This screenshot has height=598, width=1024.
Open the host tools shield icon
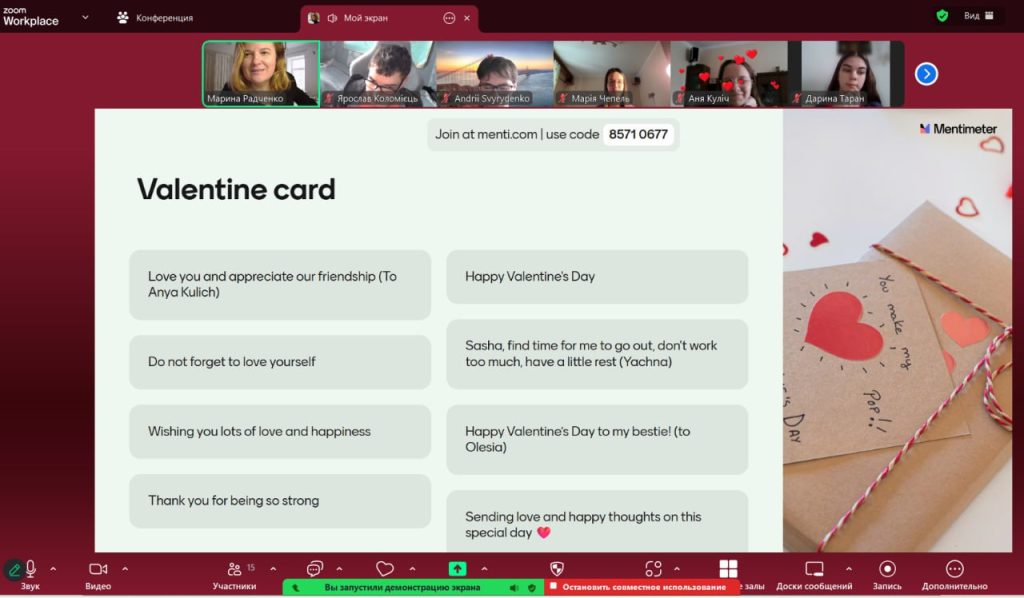pos(557,569)
